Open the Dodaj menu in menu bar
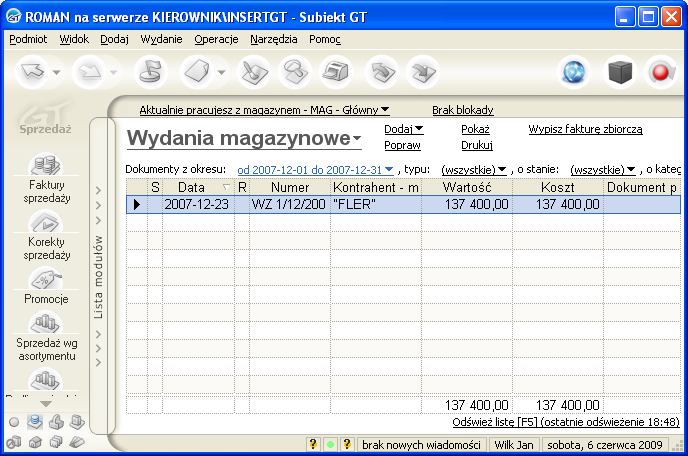Viewport: 688px width, 456px height. point(114,39)
